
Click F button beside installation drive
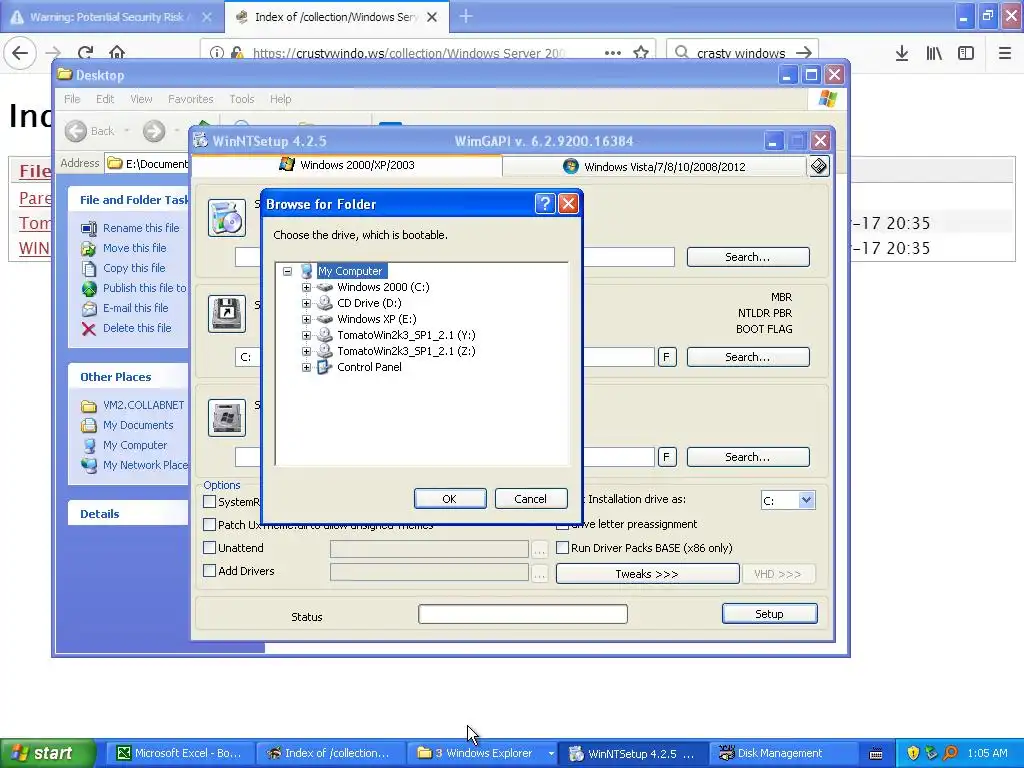(666, 457)
